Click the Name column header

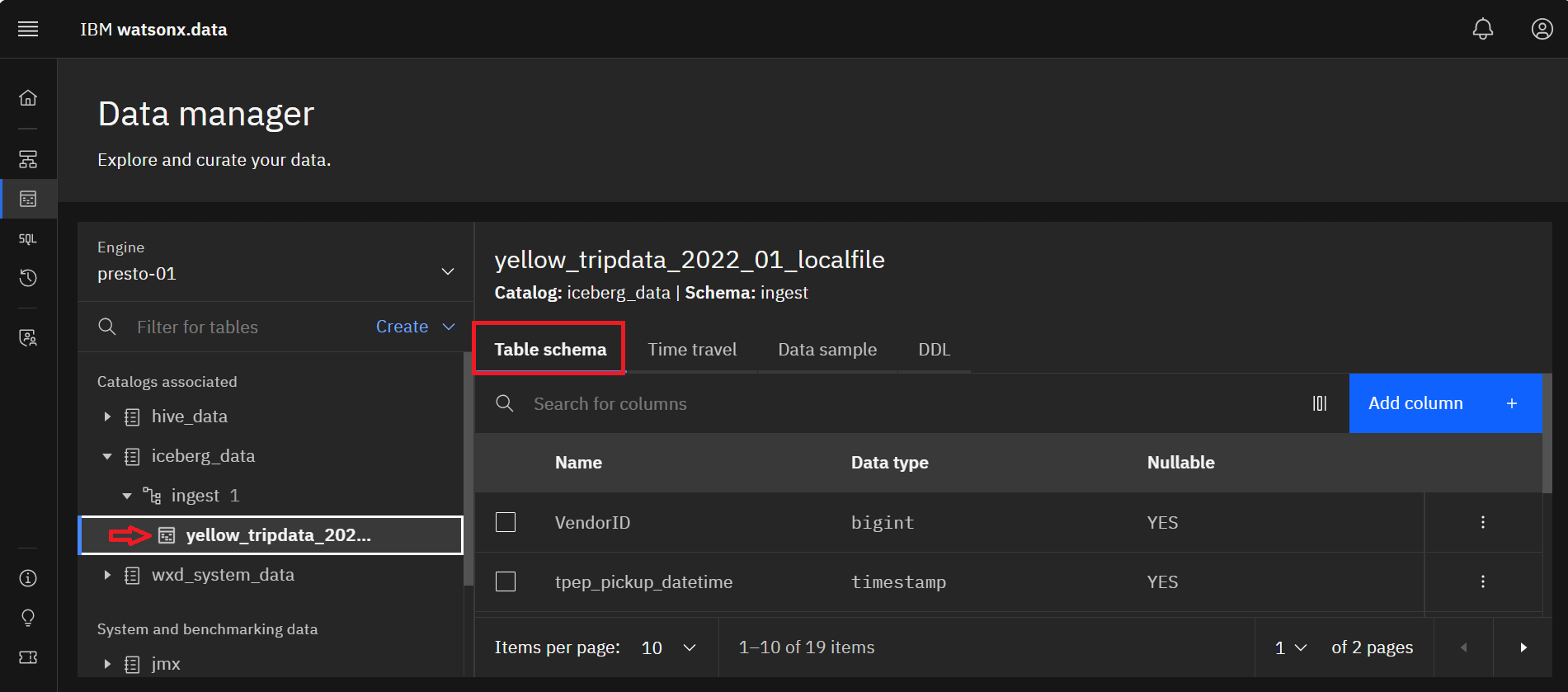point(578,463)
